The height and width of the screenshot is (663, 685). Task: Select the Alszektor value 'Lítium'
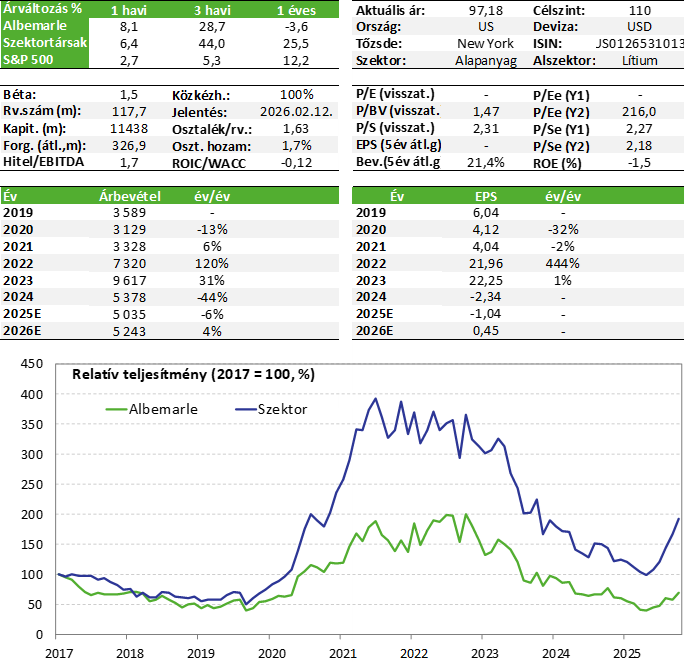click(x=638, y=60)
